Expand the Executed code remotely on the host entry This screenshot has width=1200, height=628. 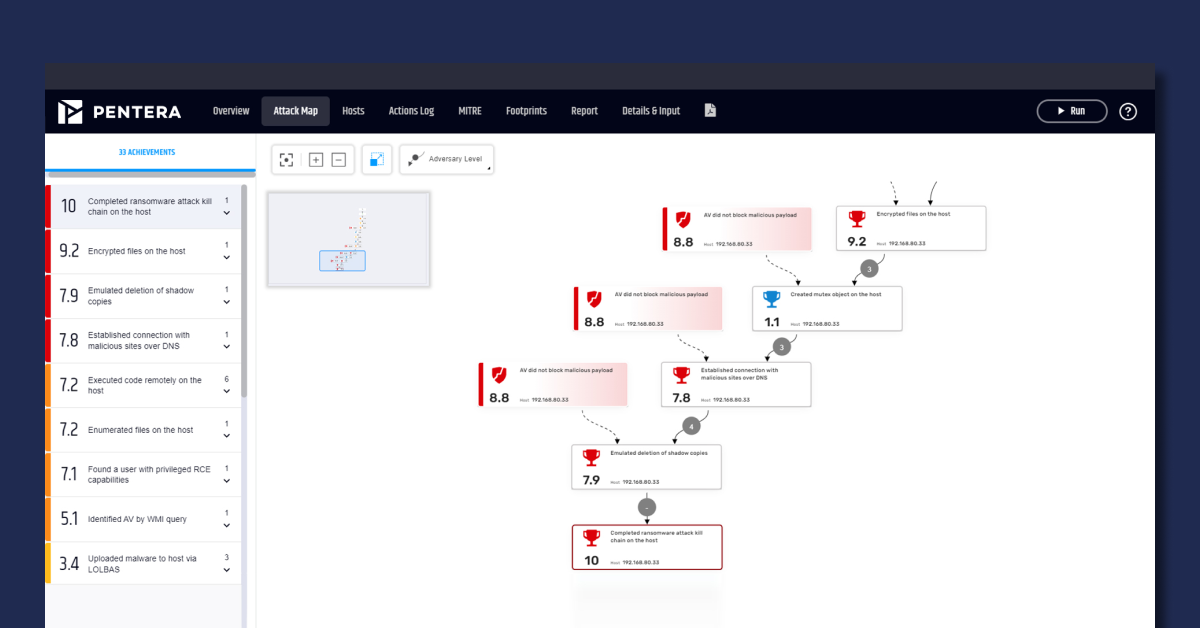point(227,392)
